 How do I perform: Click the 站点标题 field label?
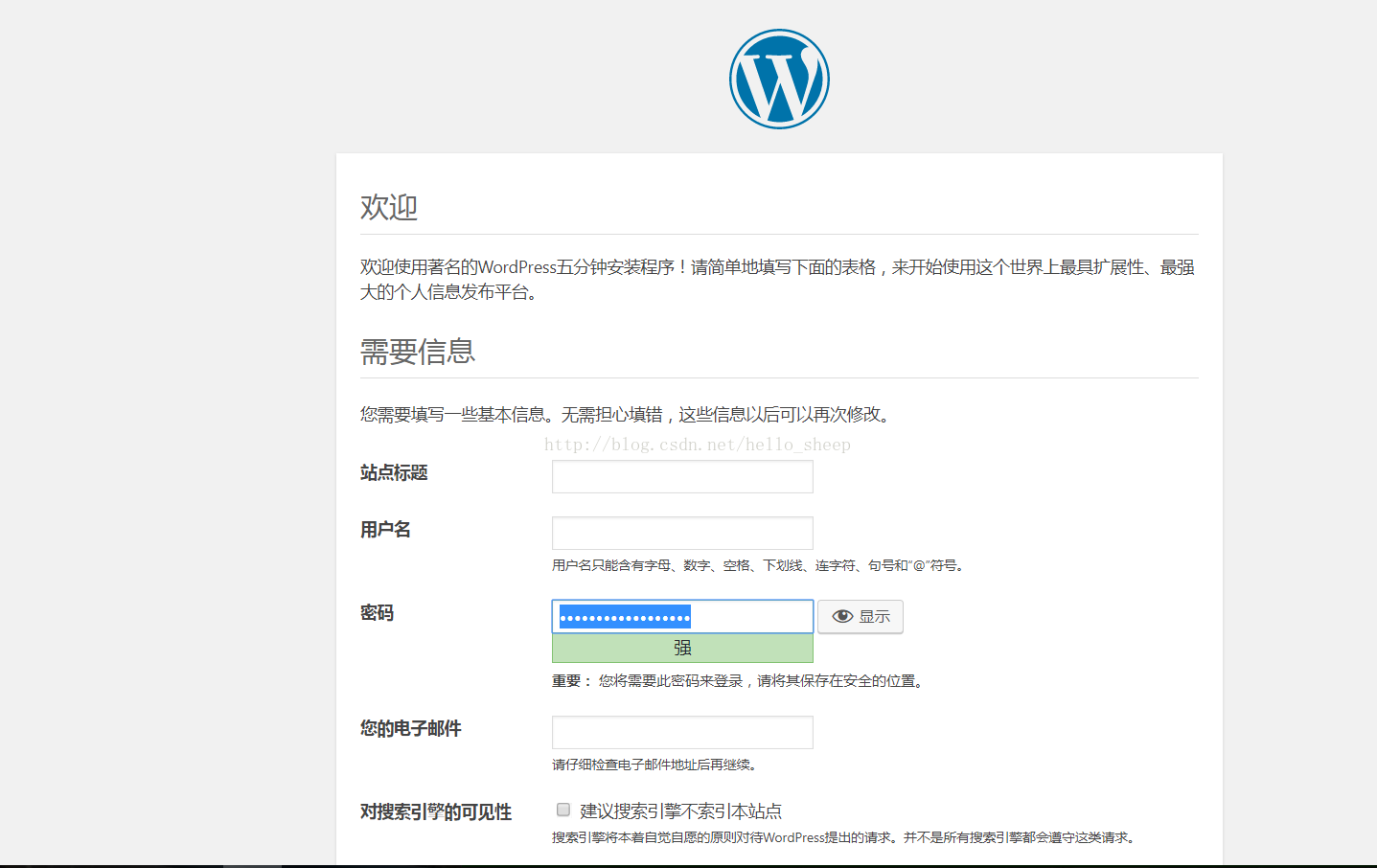tap(394, 472)
